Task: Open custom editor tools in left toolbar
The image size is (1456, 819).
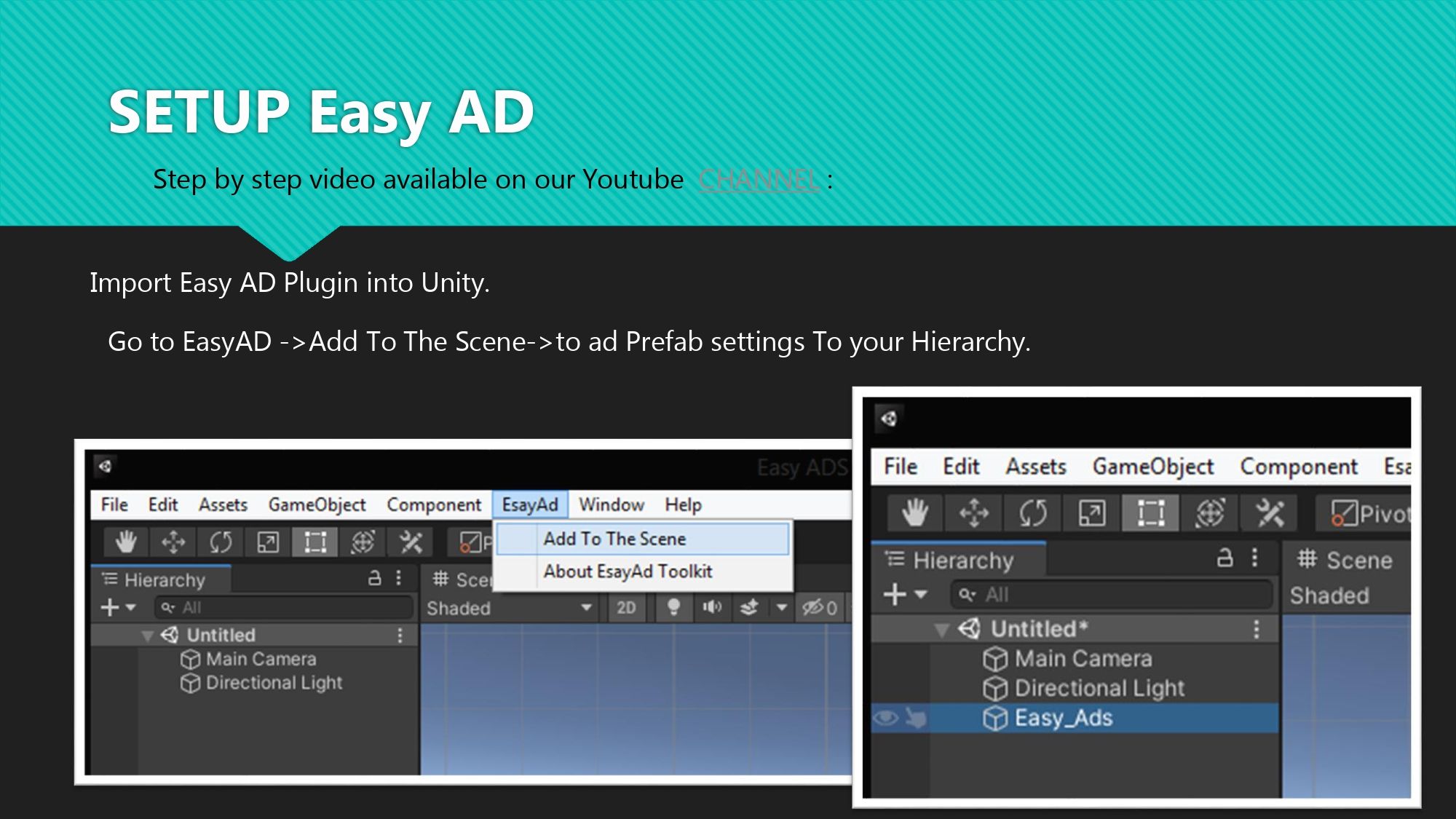Action: (411, 542)
